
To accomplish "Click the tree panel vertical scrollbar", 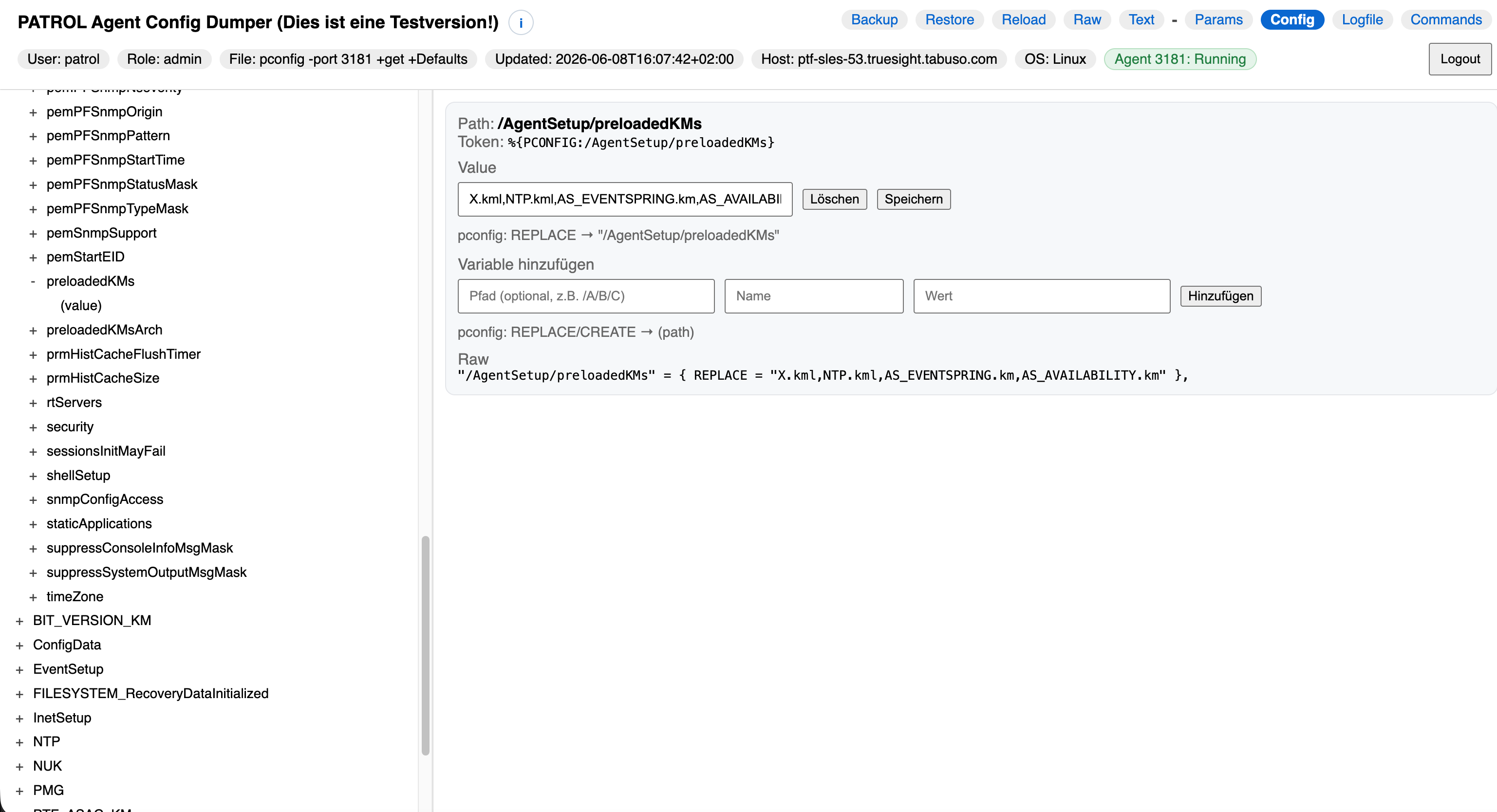I will pos(426,646).
